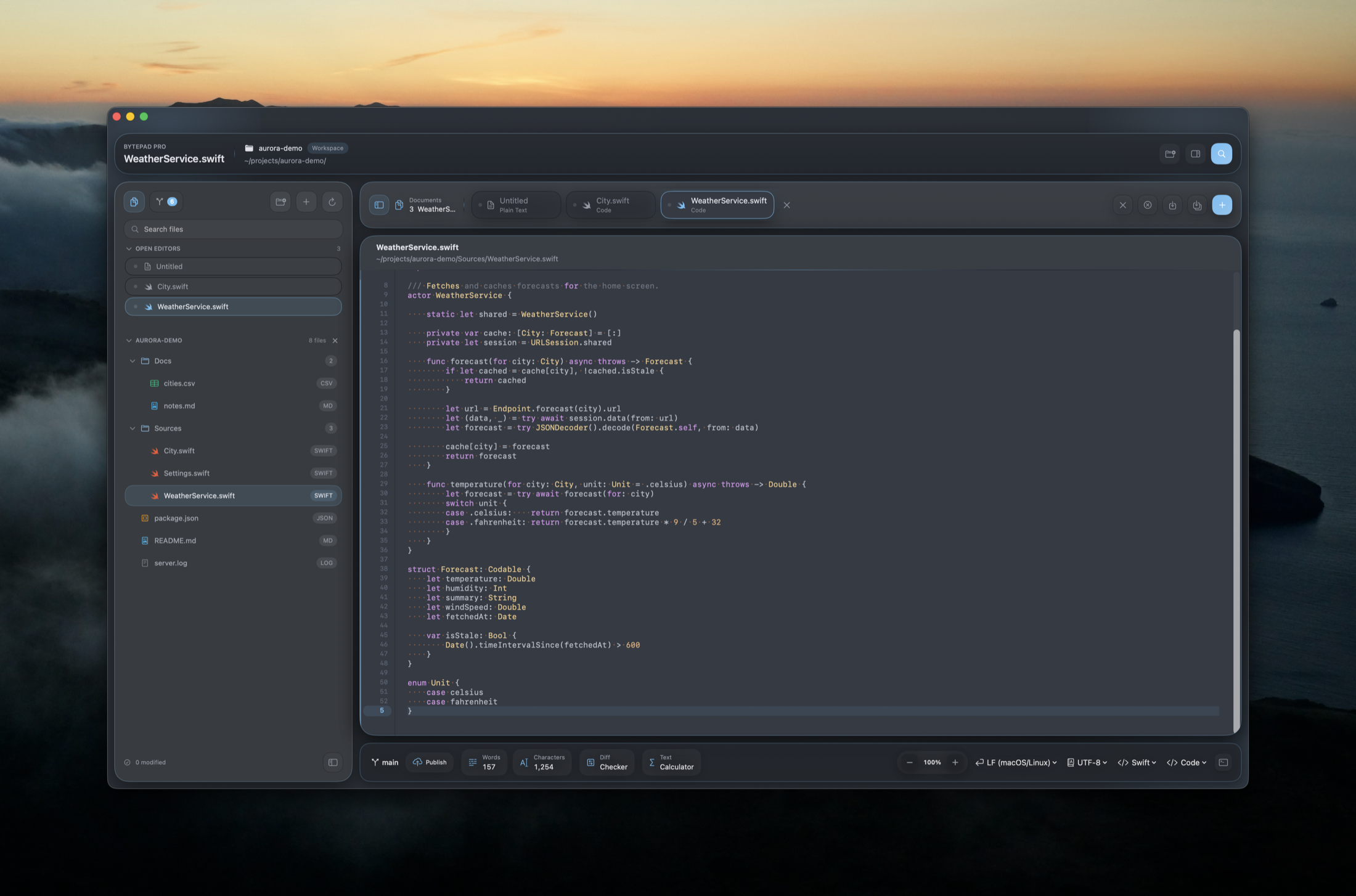Open Untitled in the open editors list
The image size is (1356, 896).
[233, 267]
